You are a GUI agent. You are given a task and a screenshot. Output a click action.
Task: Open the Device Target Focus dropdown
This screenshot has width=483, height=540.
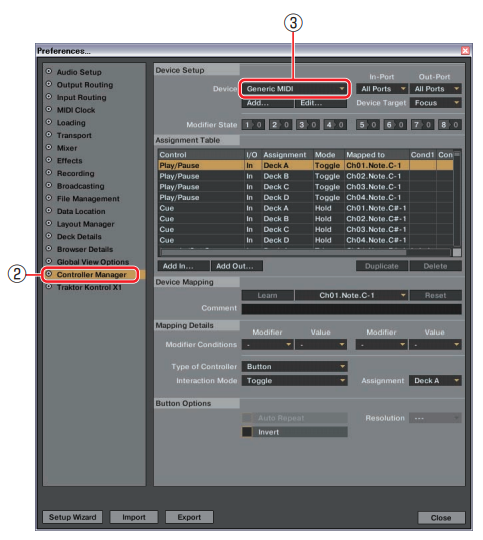(x=435, y=103)
